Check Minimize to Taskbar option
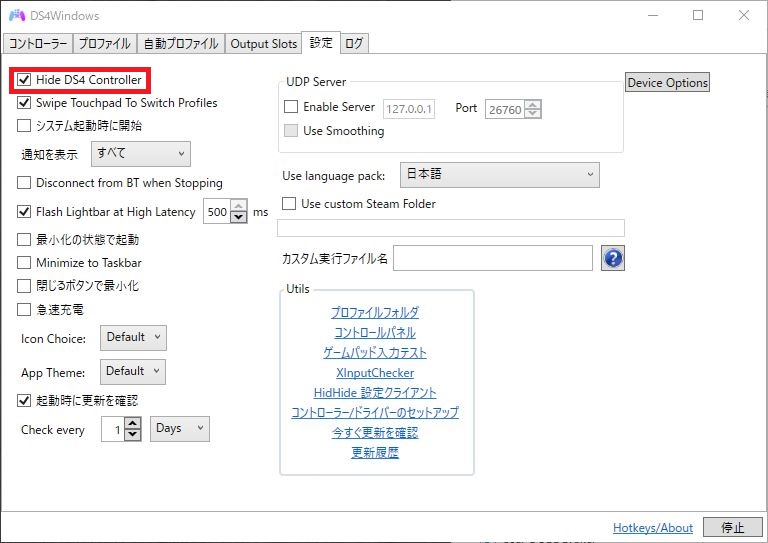The width and height of the screenshot is (768, 543). [x=24, y=263]
